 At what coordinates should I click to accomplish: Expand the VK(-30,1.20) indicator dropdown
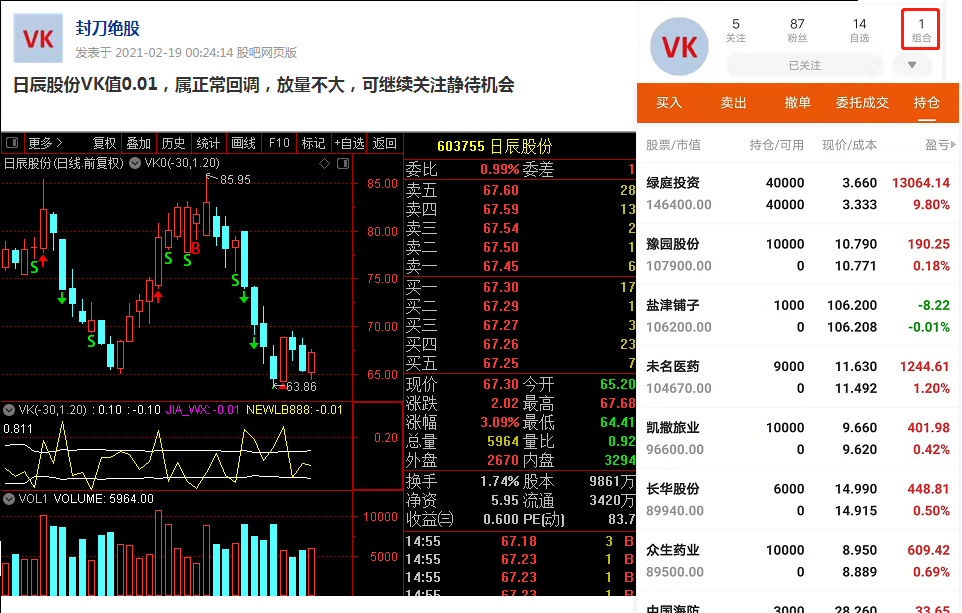click(9, 410)
